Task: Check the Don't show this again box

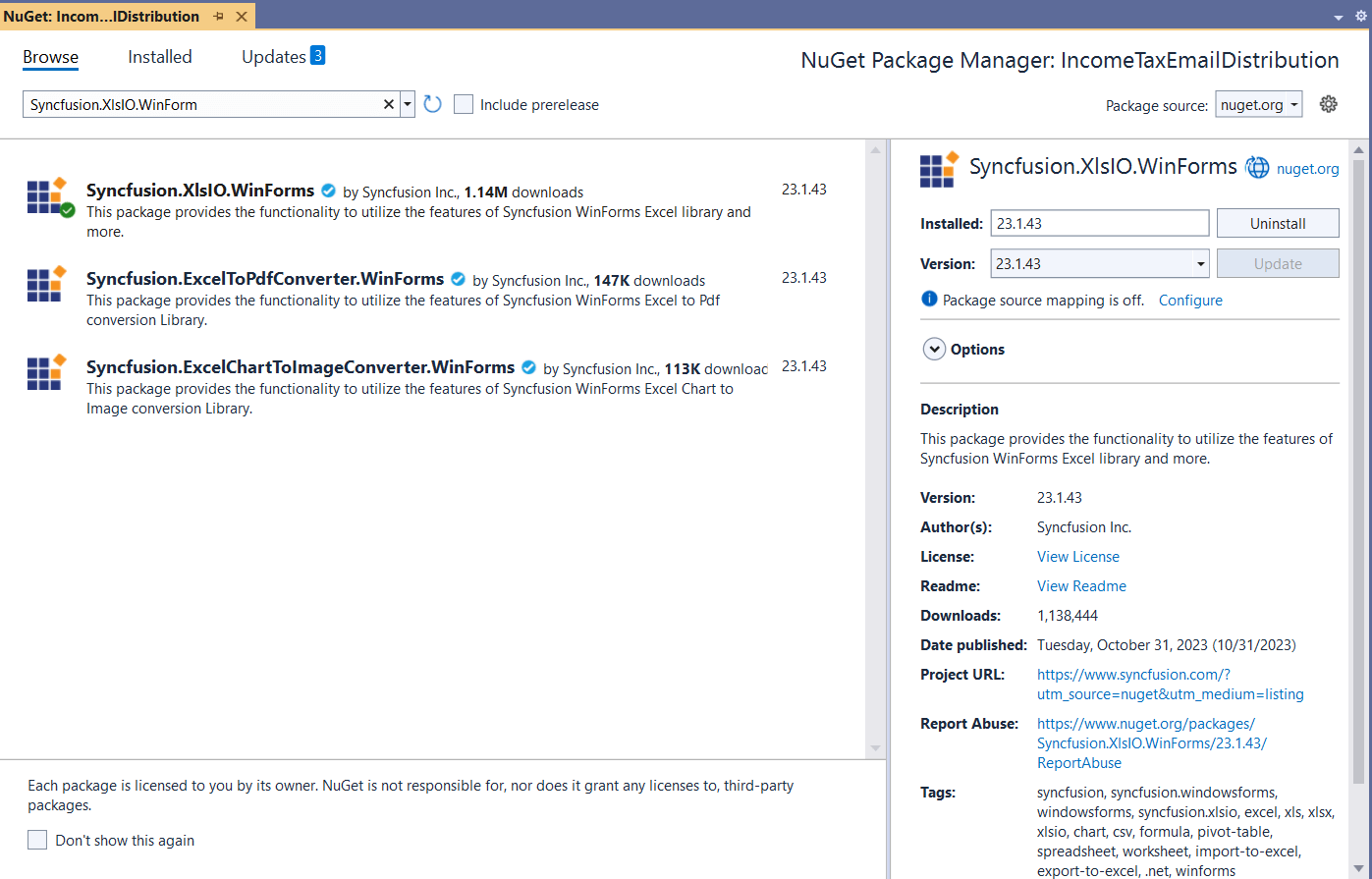Action: point(37,840)
